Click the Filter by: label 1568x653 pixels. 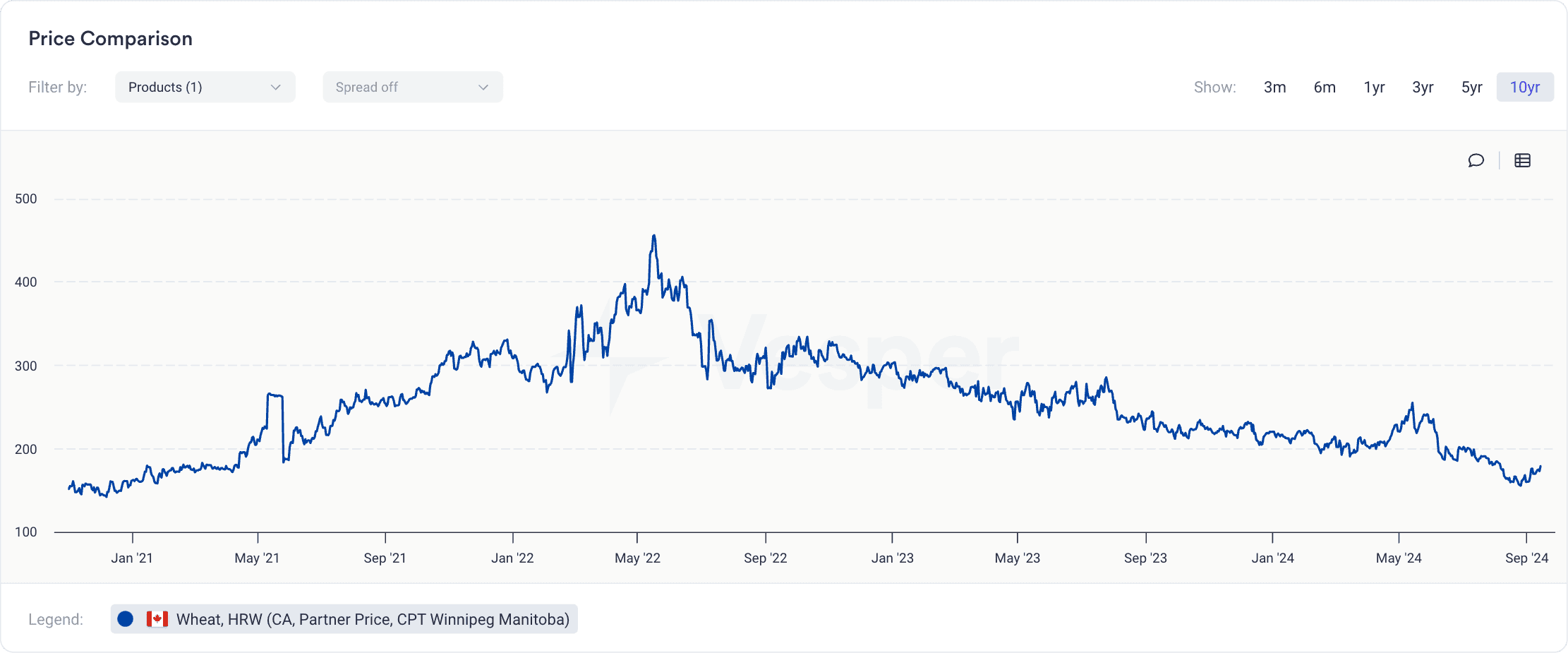(x=58, y=87)
